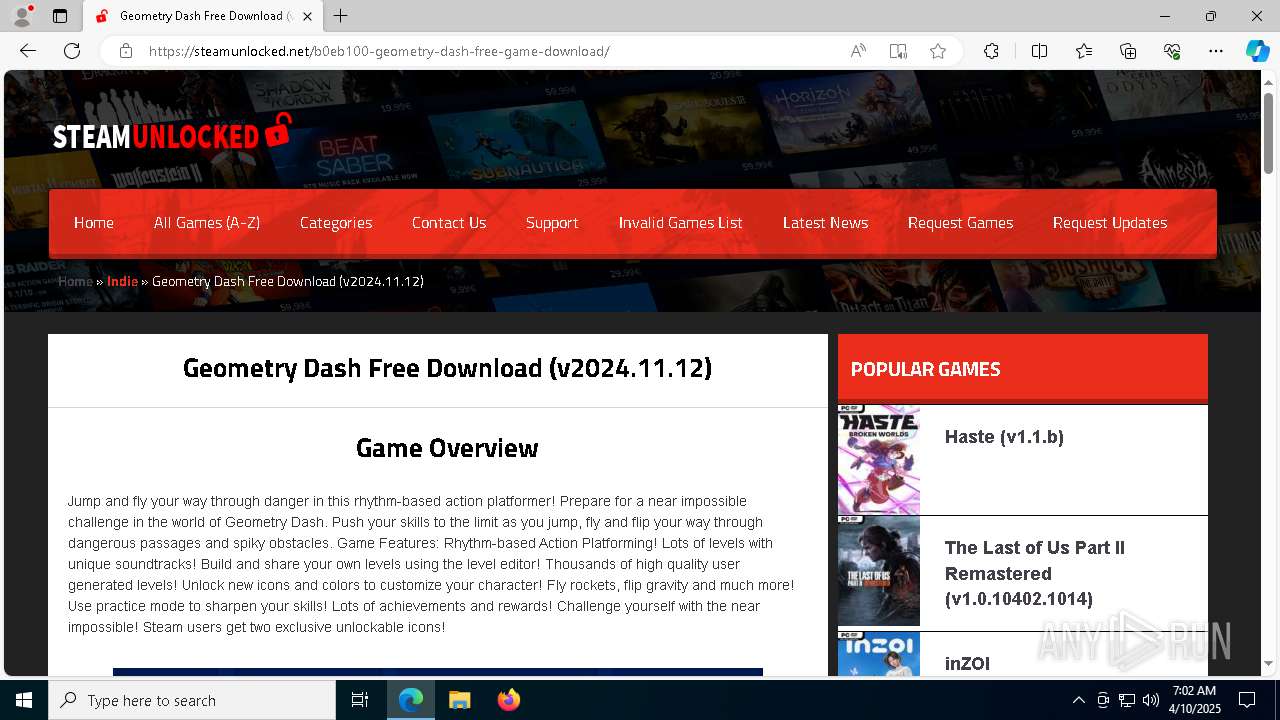Go to Home in navigation bar
1280x720 pixels.
coord(94,223)
